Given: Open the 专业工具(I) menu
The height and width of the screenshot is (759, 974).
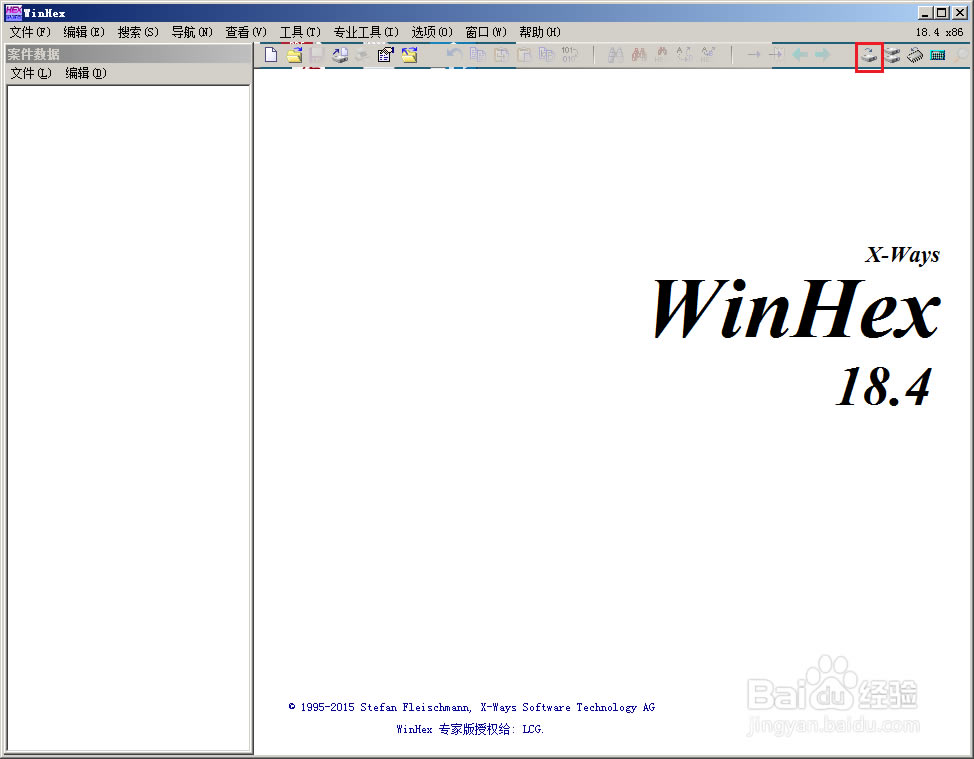Looking at the screenshot, I should pos(366,32).
